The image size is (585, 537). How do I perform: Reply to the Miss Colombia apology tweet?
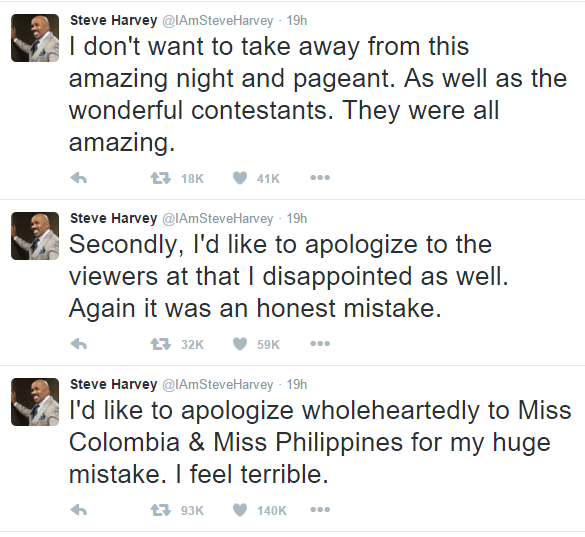(x=79, y=510)
